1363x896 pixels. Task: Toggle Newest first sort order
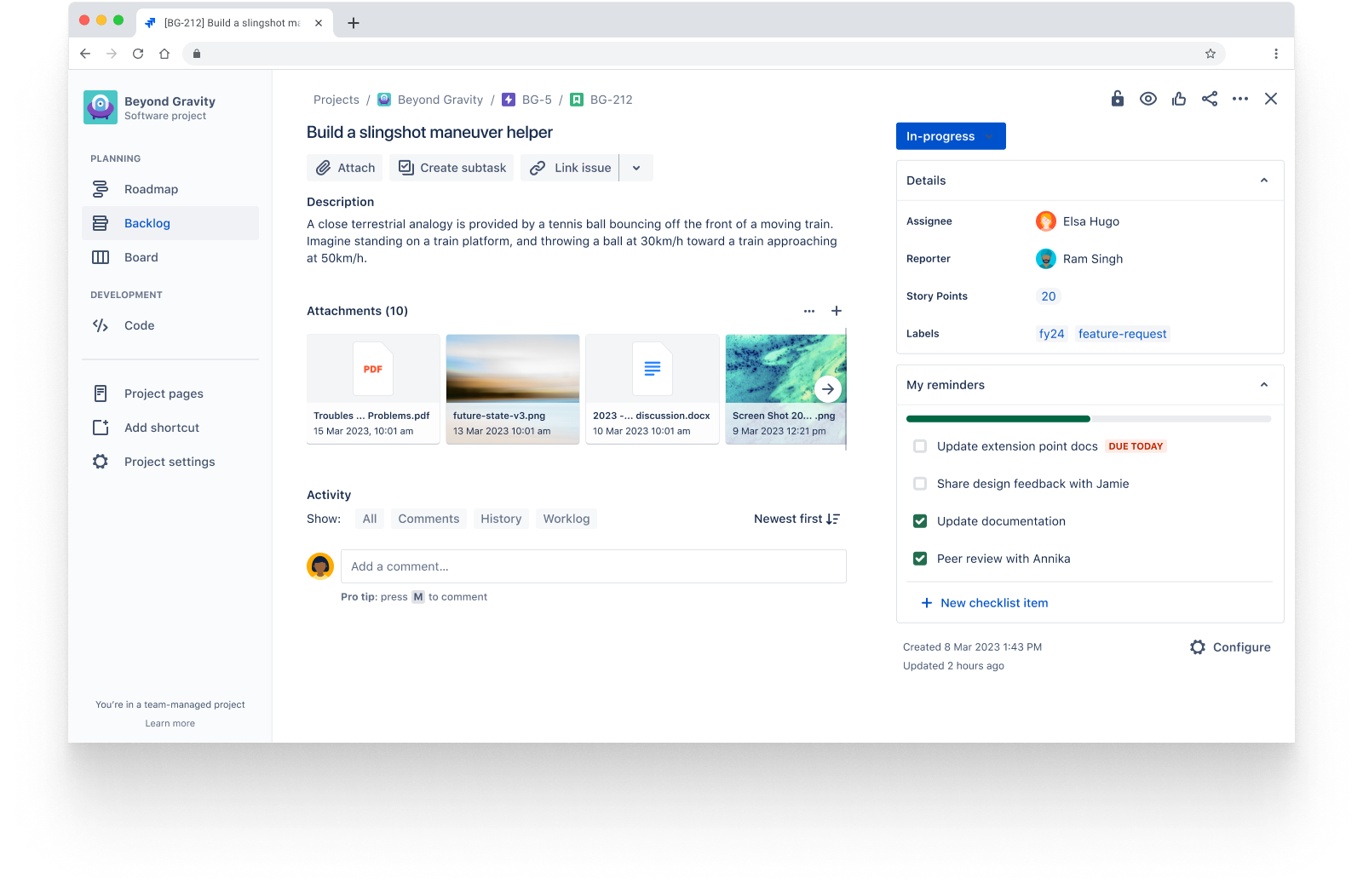point(797,519)
